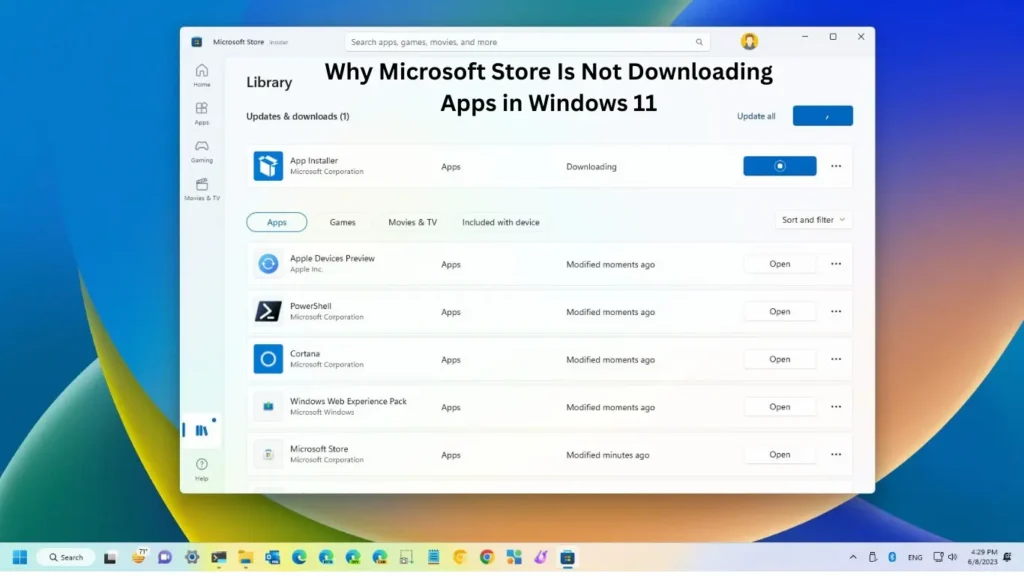Open the options menu for PowerShell
The width and height of the screenshot is (1024, 576).
click(x=836, y=311)
